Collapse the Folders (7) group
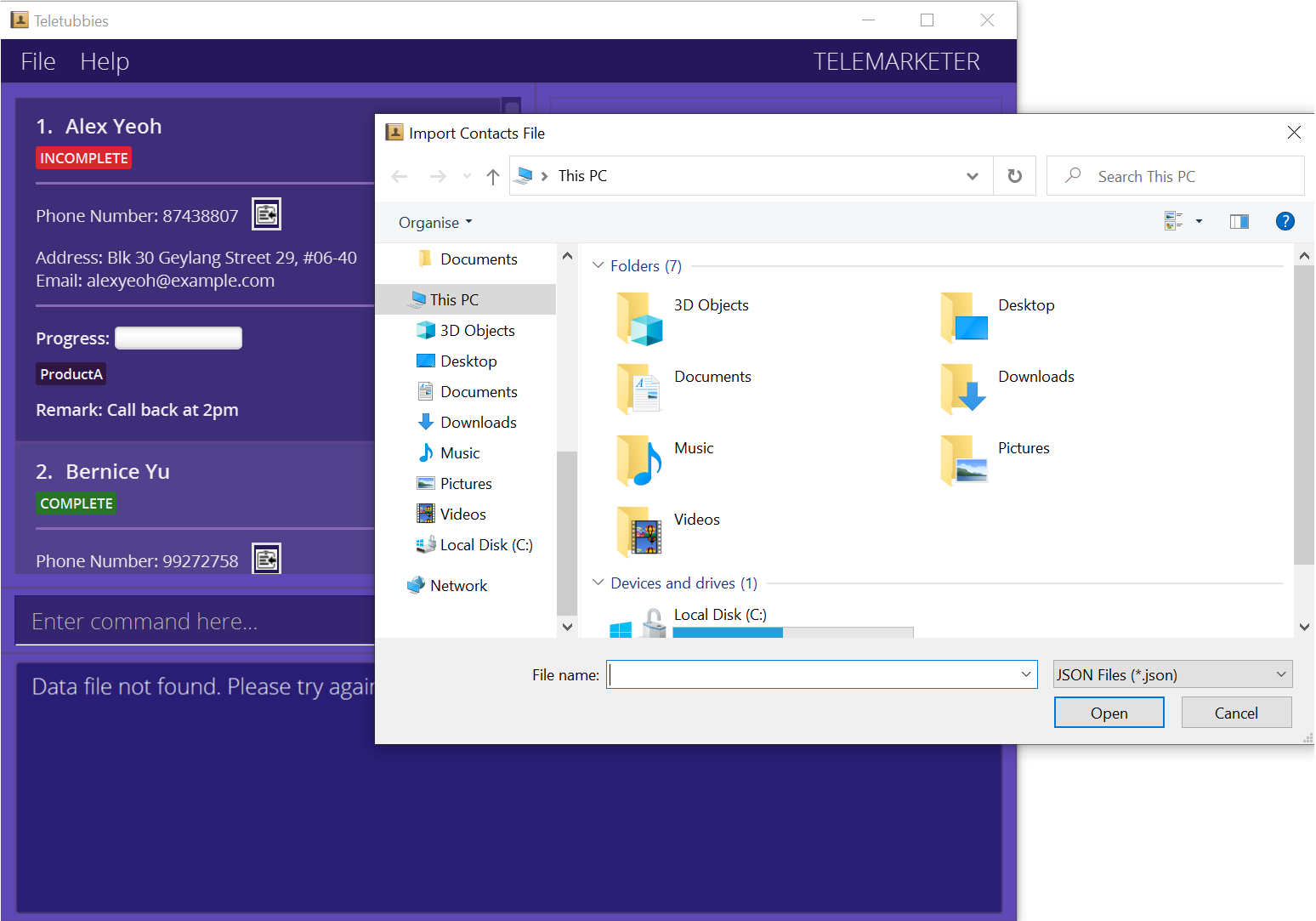Screen dimensions: 1316x921 [x=598, y=265]
